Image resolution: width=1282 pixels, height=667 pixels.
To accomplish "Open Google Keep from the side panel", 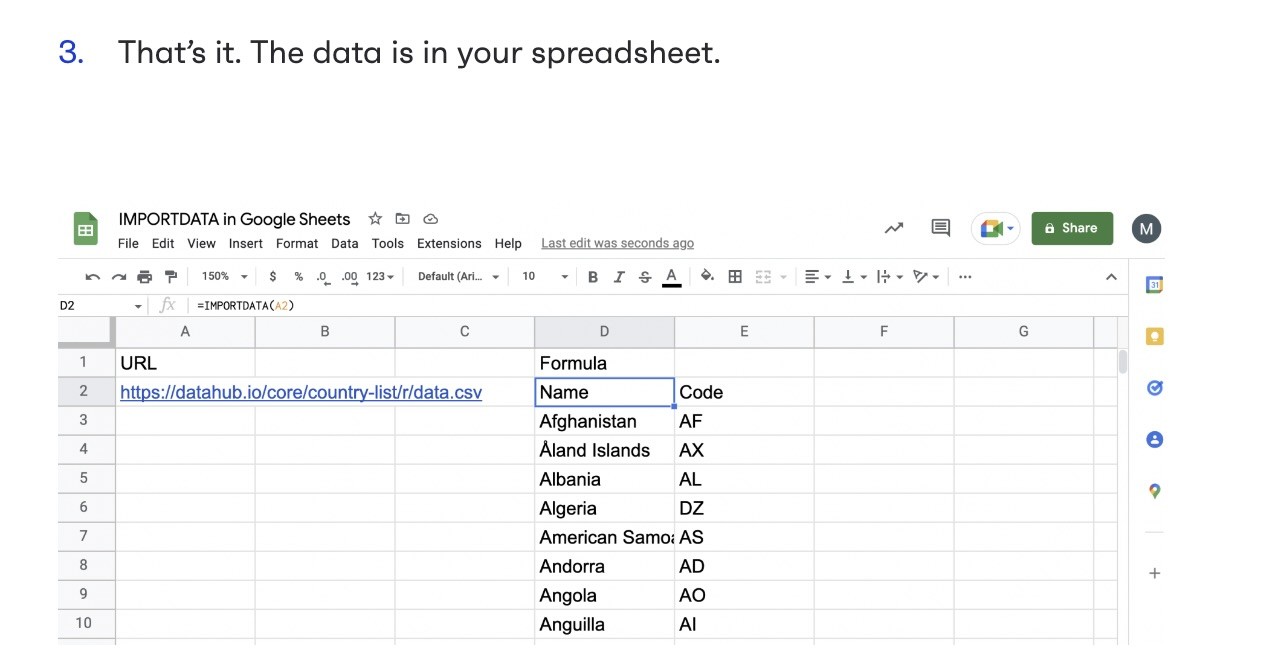I will tap(1154, 336).
